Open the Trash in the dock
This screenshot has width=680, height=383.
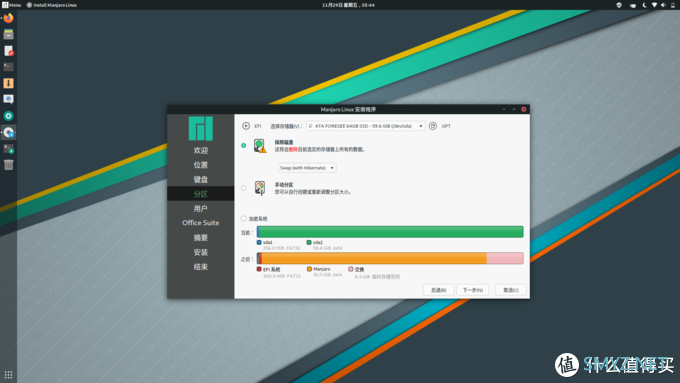8,165
